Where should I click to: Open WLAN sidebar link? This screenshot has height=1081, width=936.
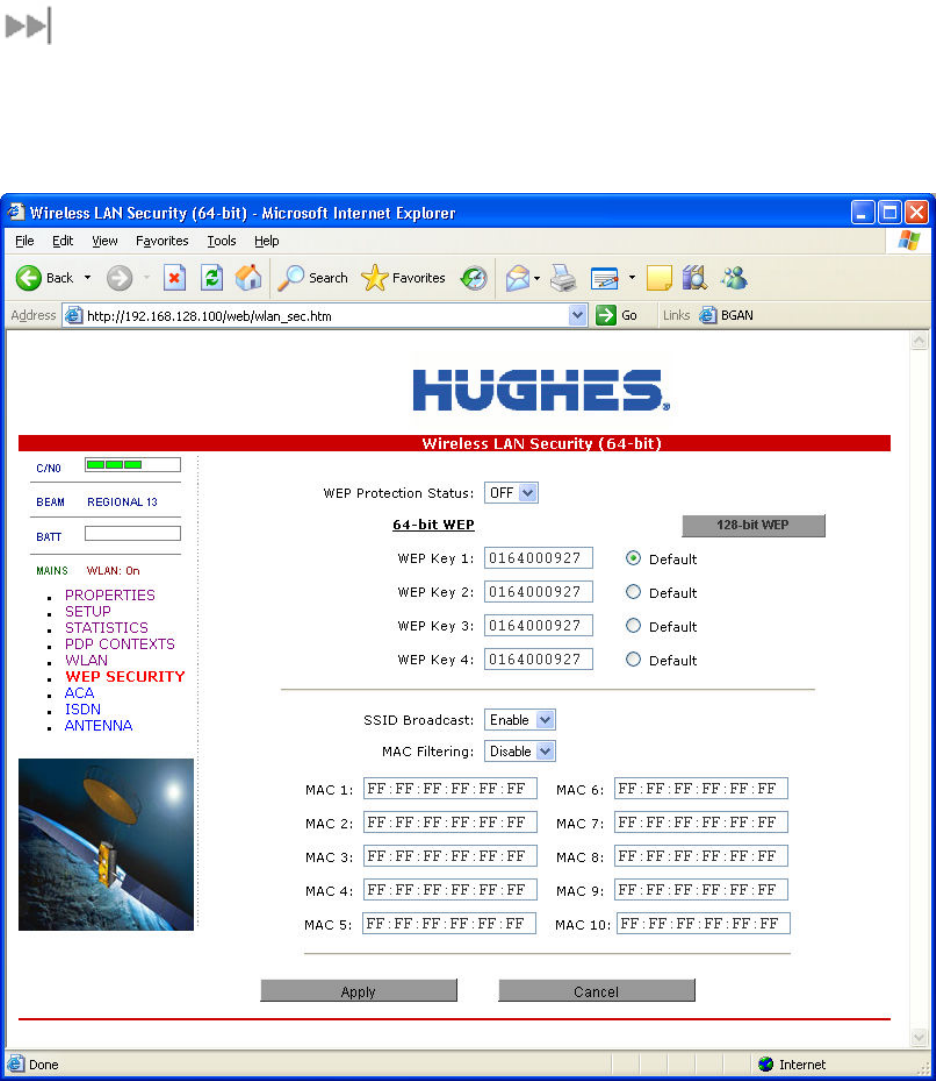click(x=86, y=660)
